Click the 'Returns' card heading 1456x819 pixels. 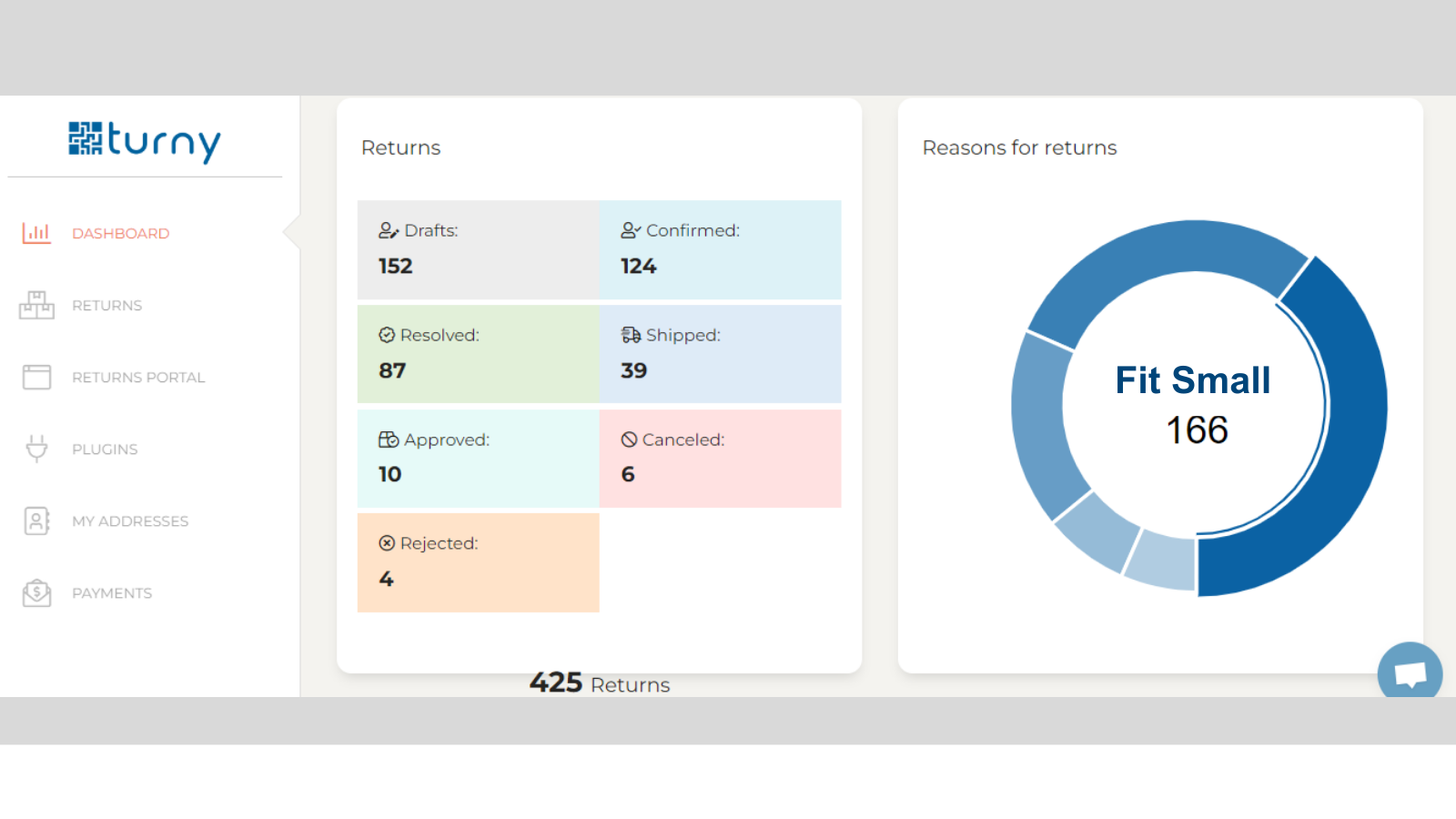click(400, 147)
